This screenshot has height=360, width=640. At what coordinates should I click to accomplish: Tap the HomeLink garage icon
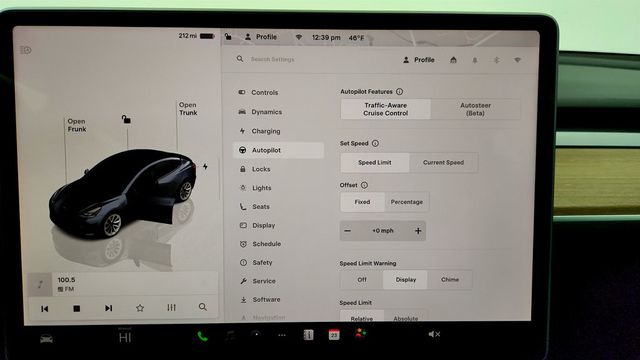pos(453,60)
